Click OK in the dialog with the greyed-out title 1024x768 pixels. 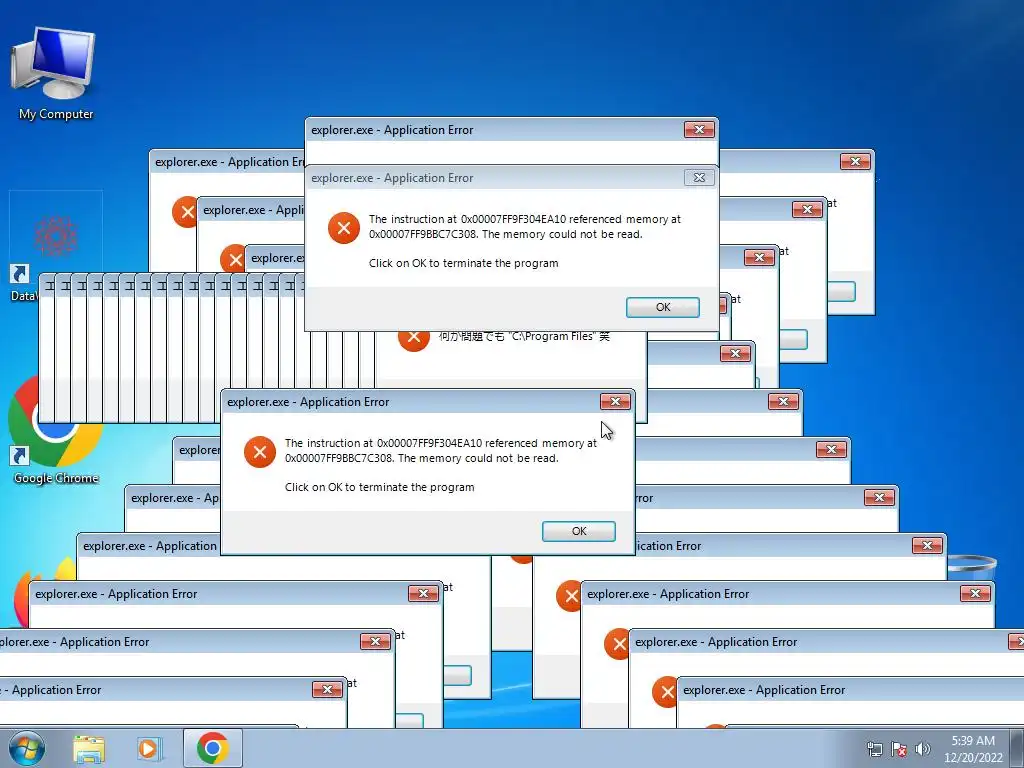point(663,307)
